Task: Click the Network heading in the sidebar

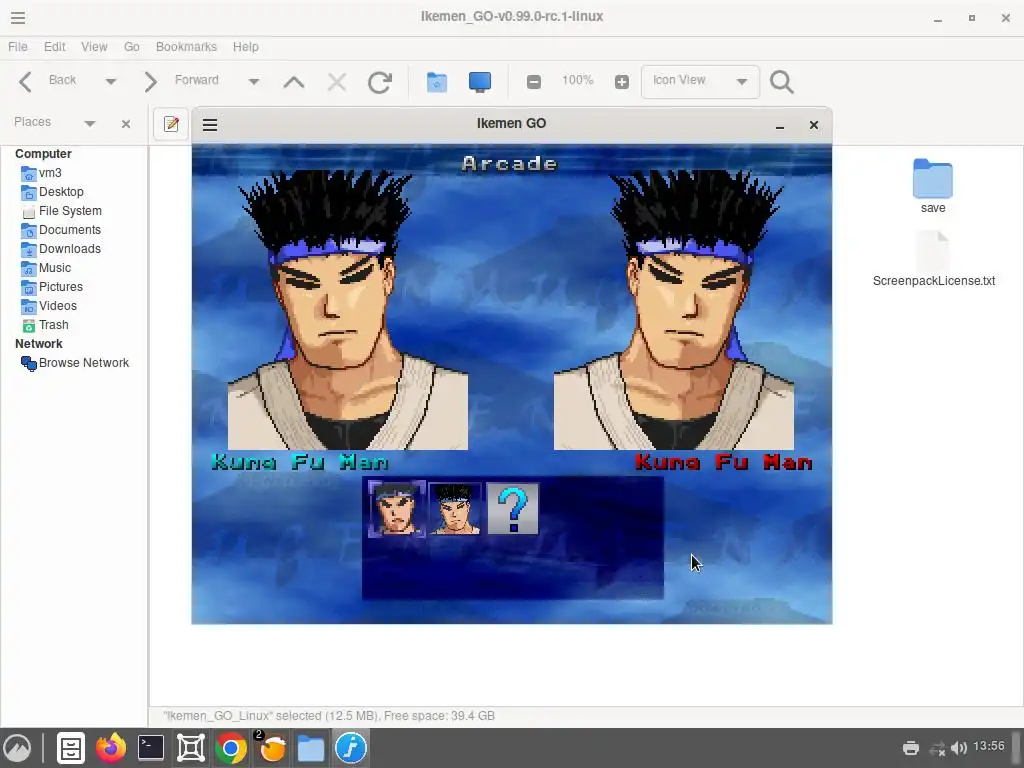Action: pos(39,344)
